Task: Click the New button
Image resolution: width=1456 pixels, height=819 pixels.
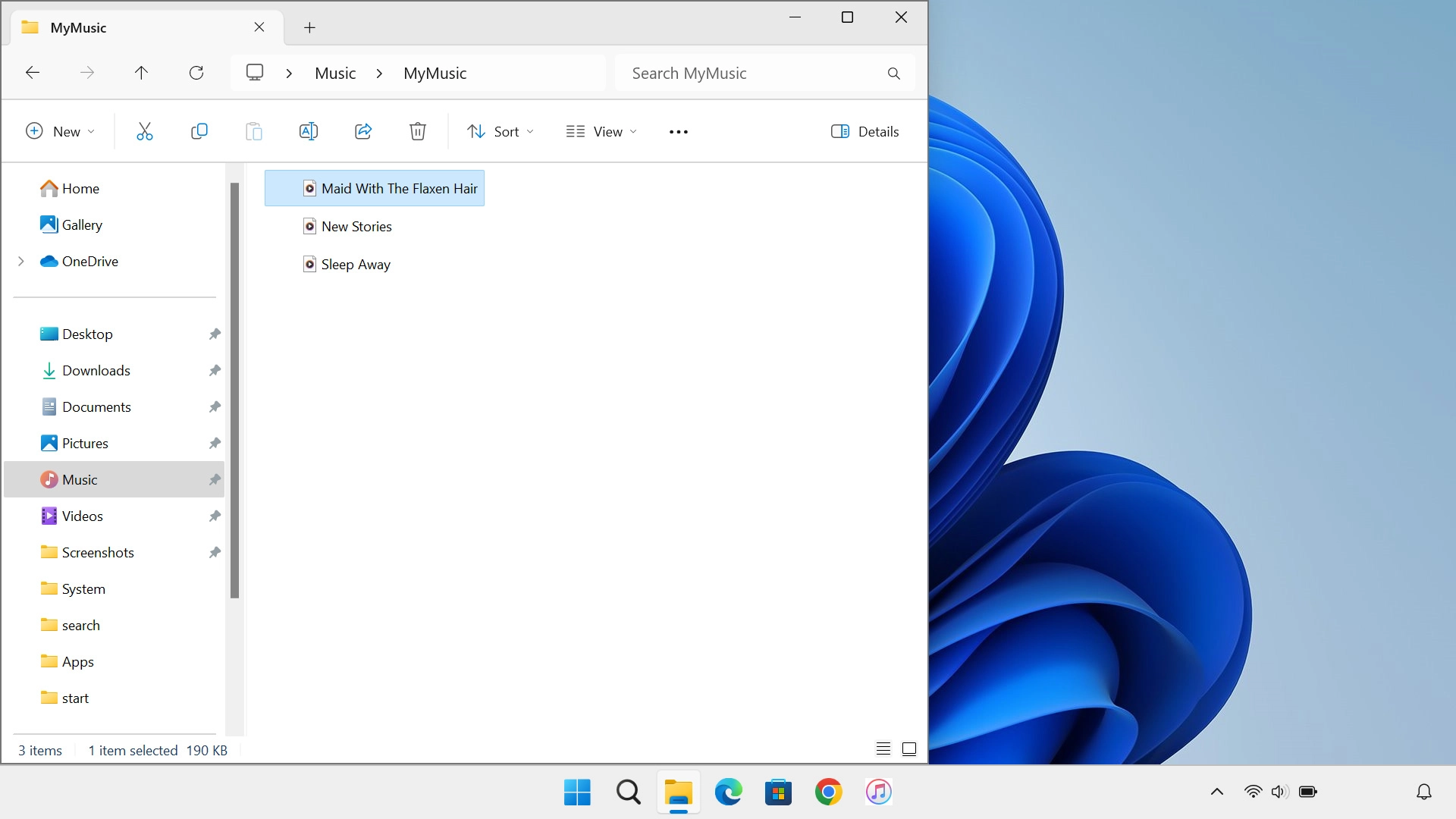Action: pyautogui.click(x=61, y=130)
